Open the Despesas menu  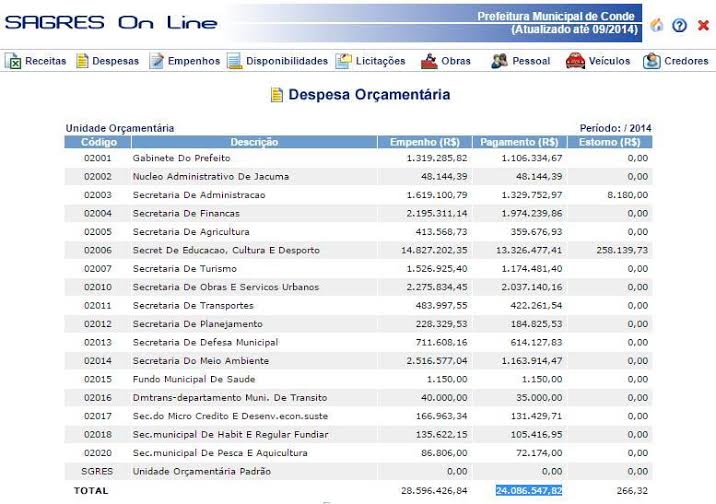pyautogui.click(x=116, y=61)
